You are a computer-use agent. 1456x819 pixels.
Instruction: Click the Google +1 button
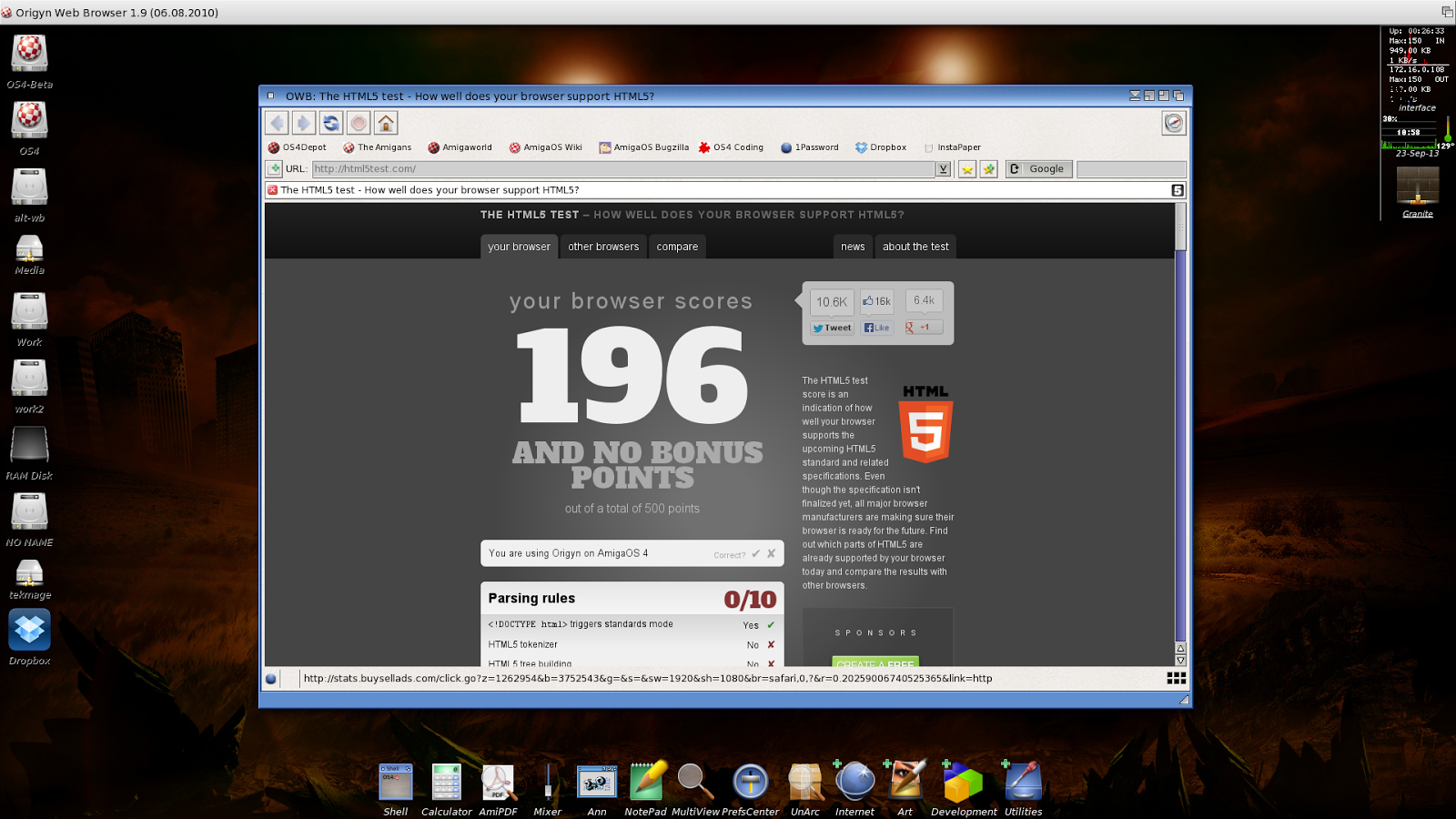click(x=923, y=328)
